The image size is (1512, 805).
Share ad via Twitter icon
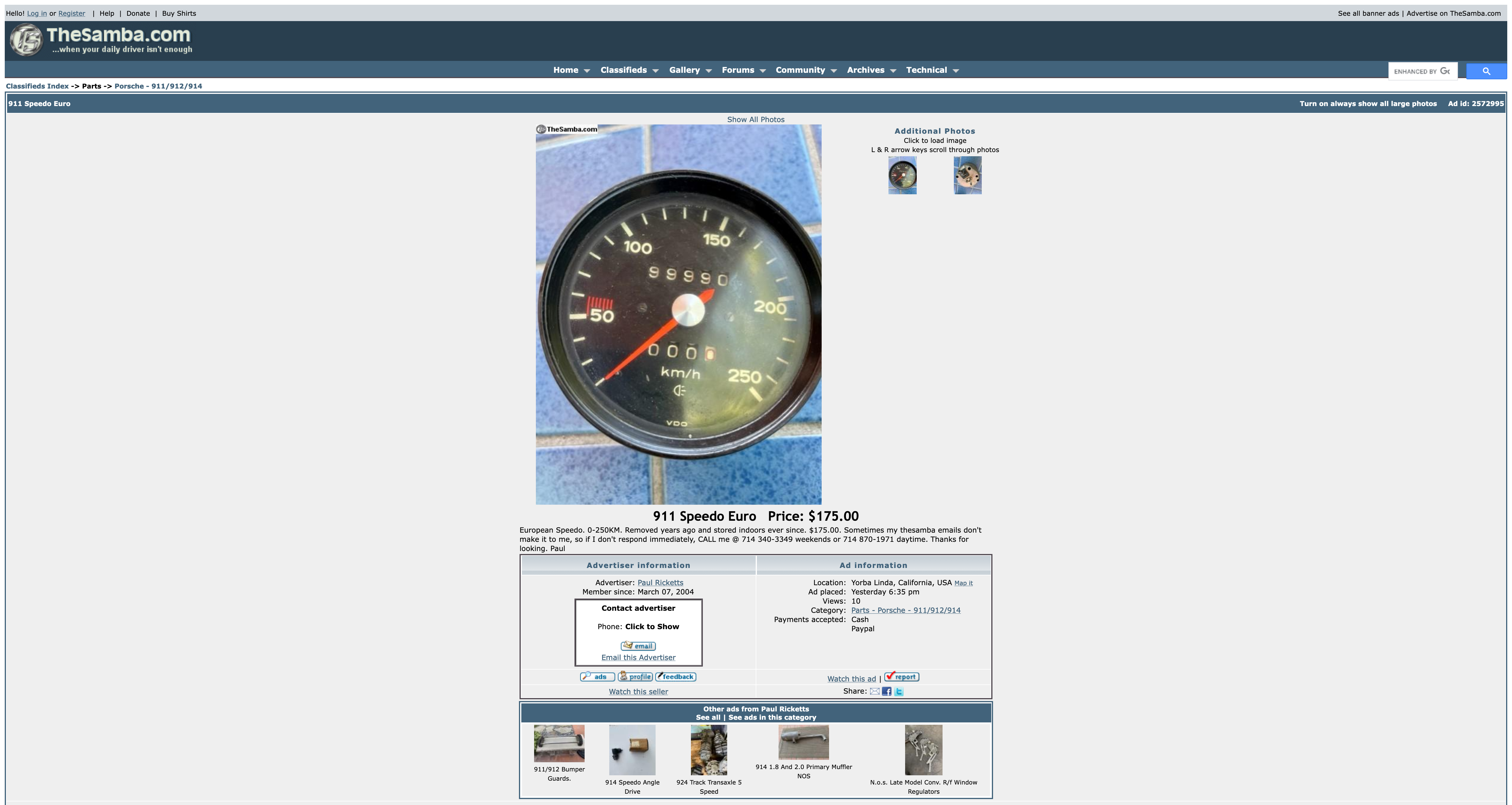point(899,691)
